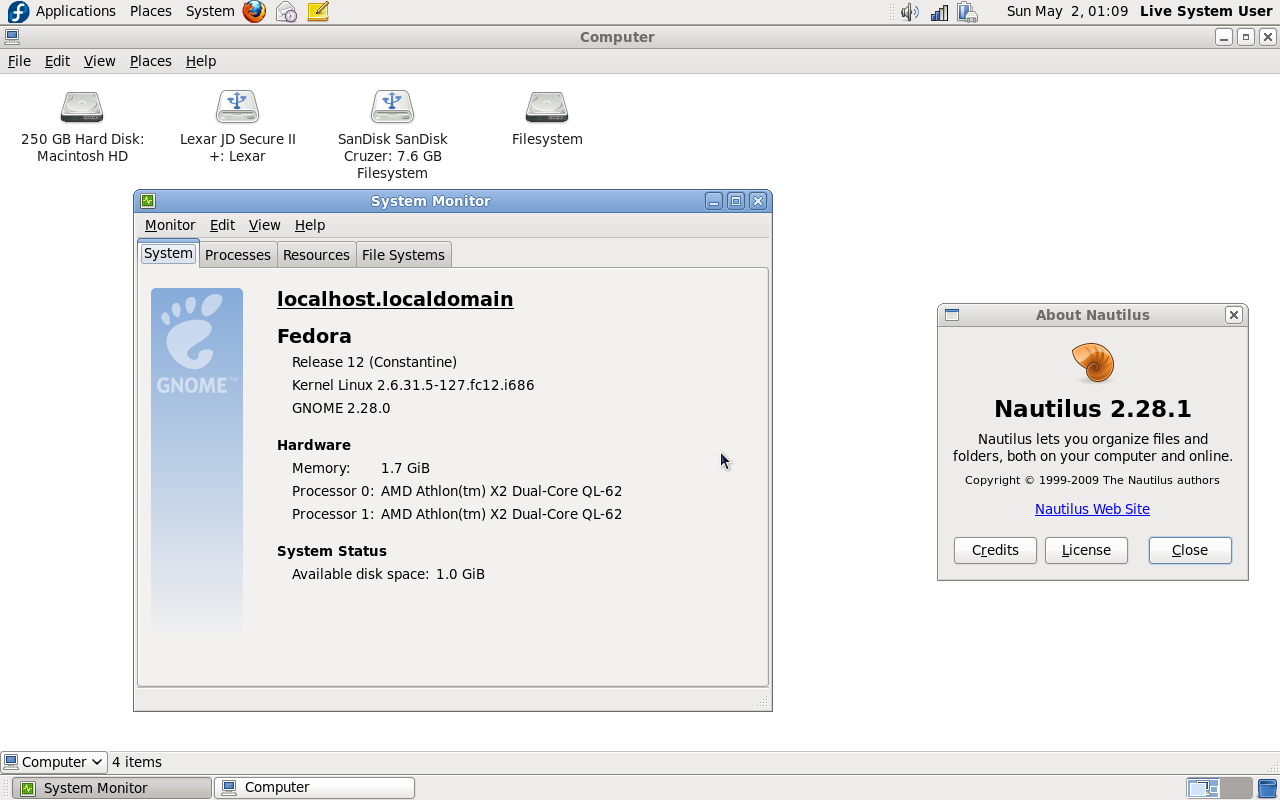
Task: Open the Nautilus Web Site link
Action: (1092, 509)
